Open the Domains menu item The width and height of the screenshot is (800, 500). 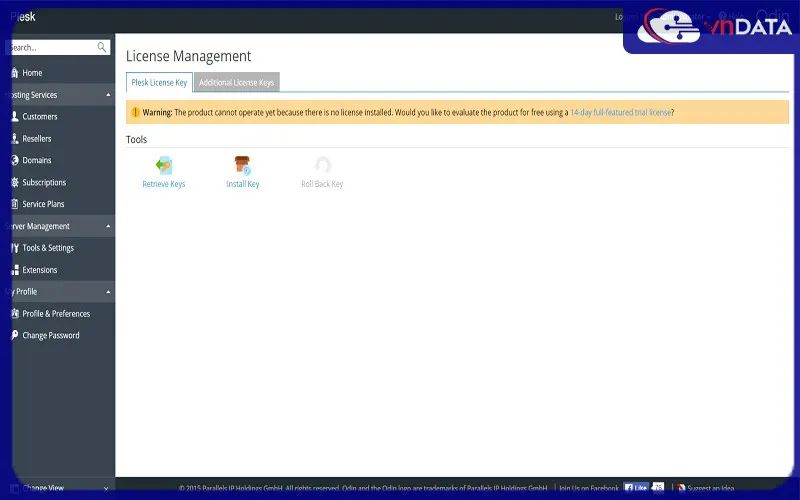37,160
